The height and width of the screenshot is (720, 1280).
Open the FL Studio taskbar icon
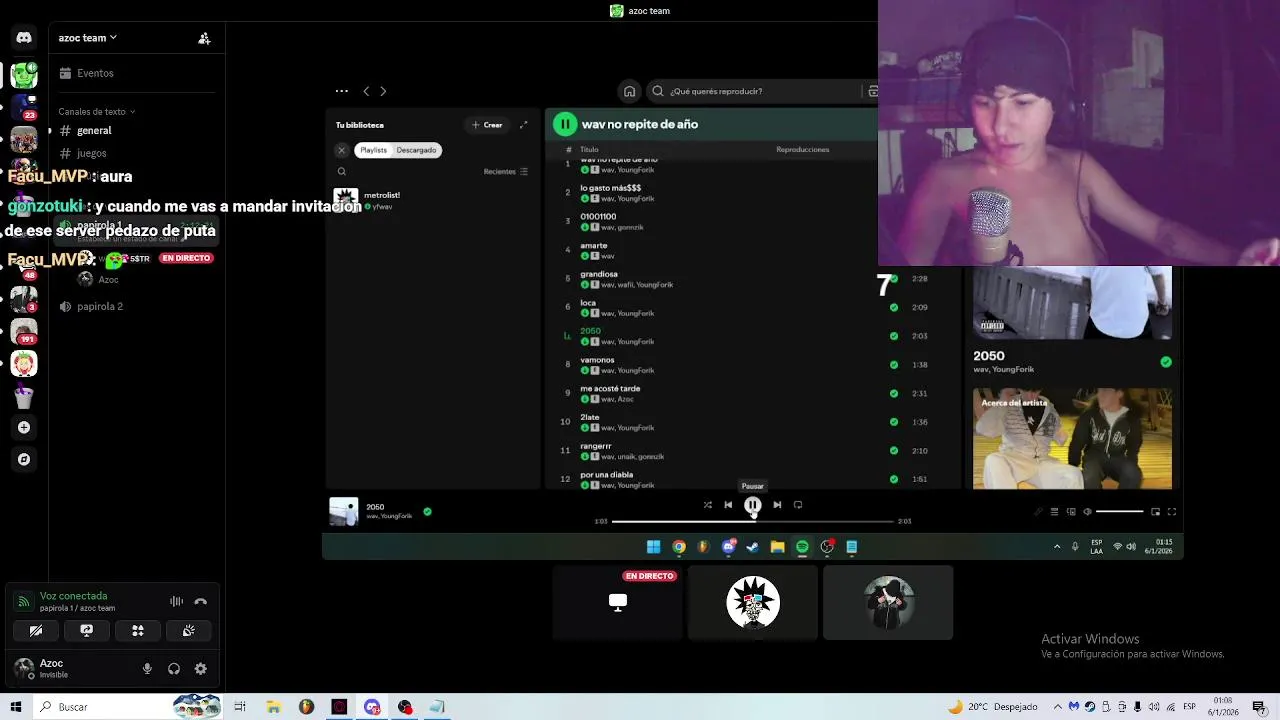coord(306,707)
